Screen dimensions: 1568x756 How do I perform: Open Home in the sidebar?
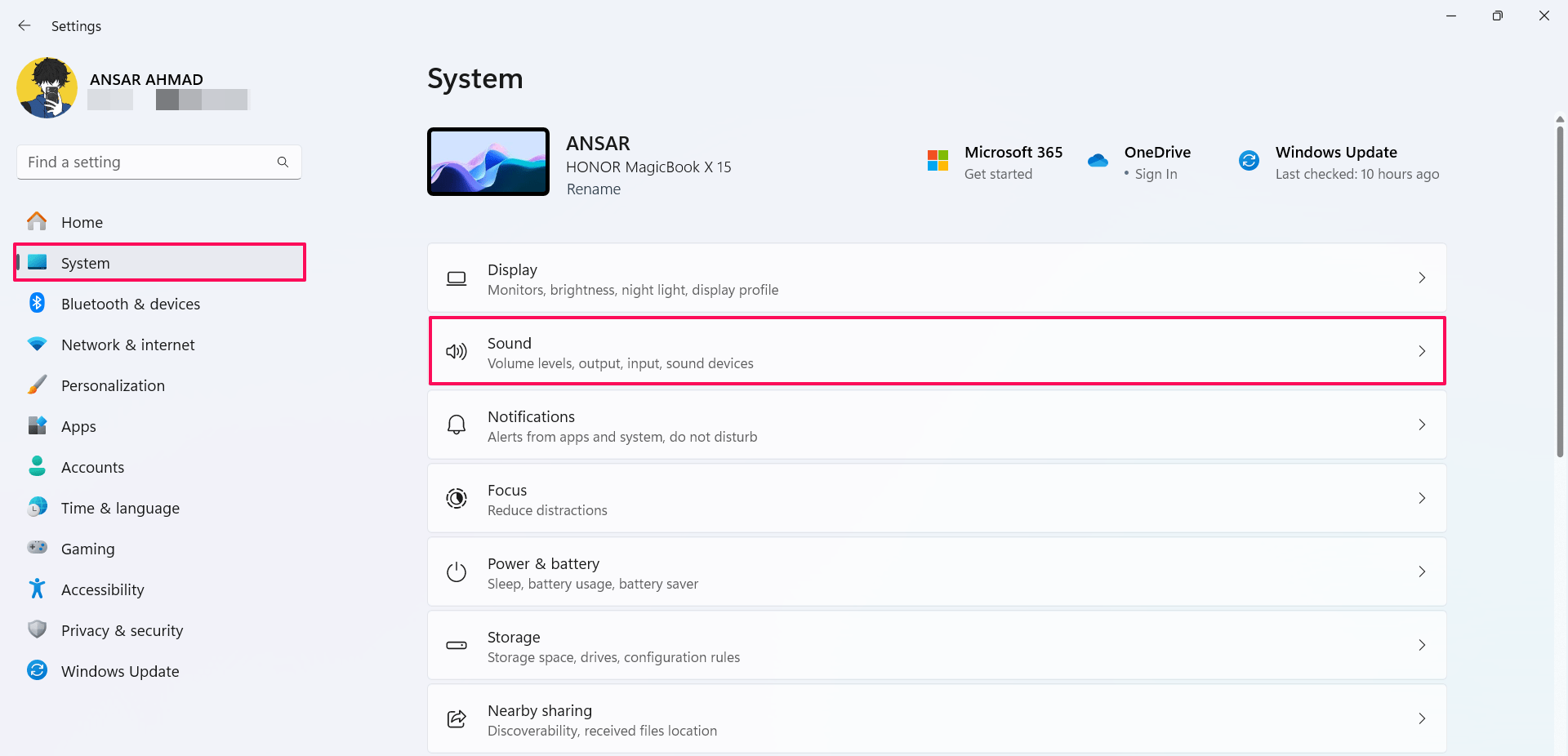pyautogui.click(x=159, y=222)
